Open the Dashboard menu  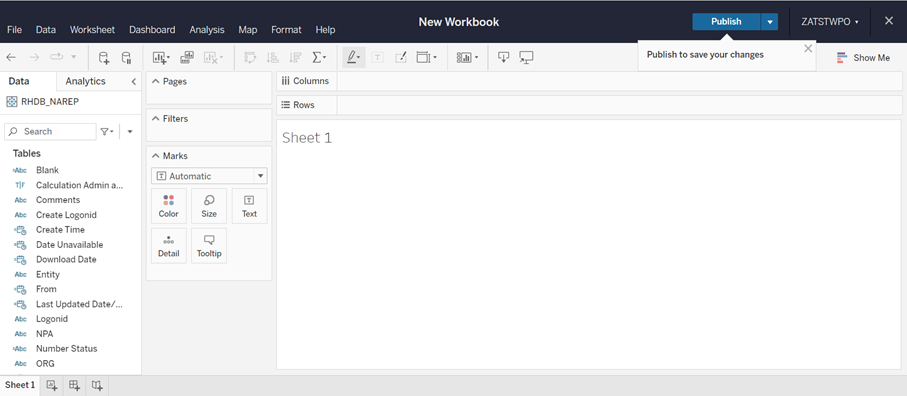pos(152,29)
